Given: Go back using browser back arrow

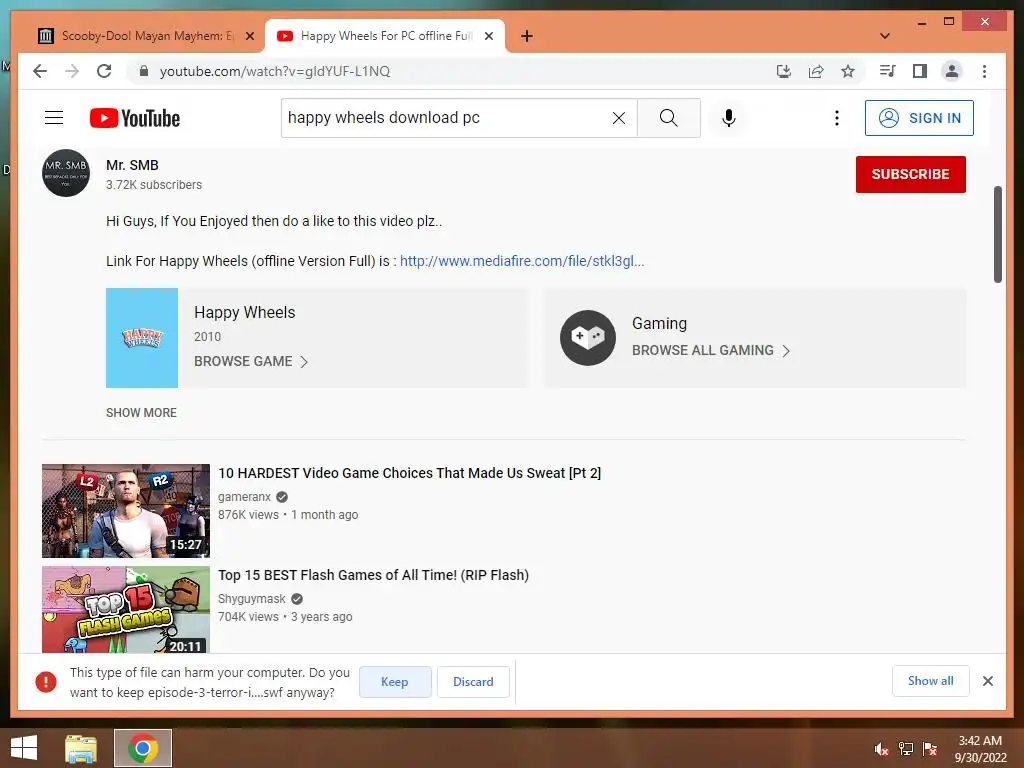Looking at the screenshot, I should coord(40,71).
